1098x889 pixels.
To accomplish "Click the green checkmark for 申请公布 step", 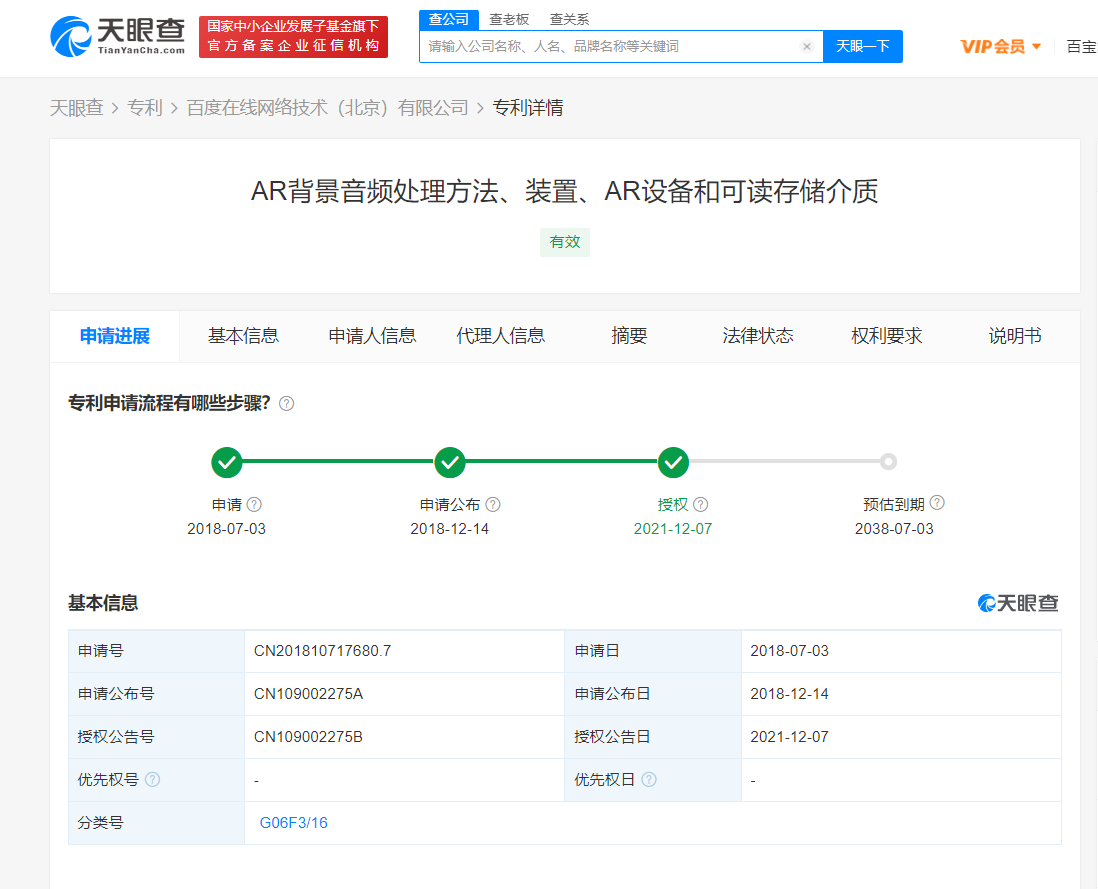I will 450,462.
